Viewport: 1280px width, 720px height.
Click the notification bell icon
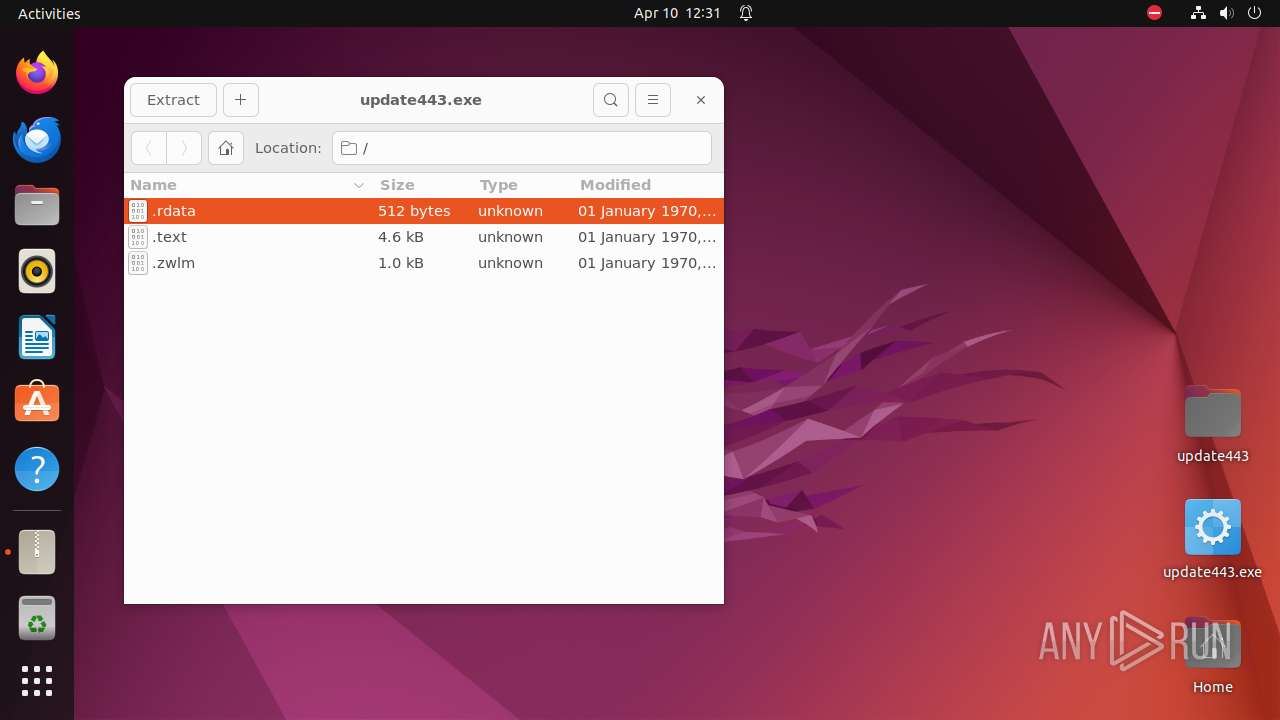pyautogui.click(x=746, y=13)
